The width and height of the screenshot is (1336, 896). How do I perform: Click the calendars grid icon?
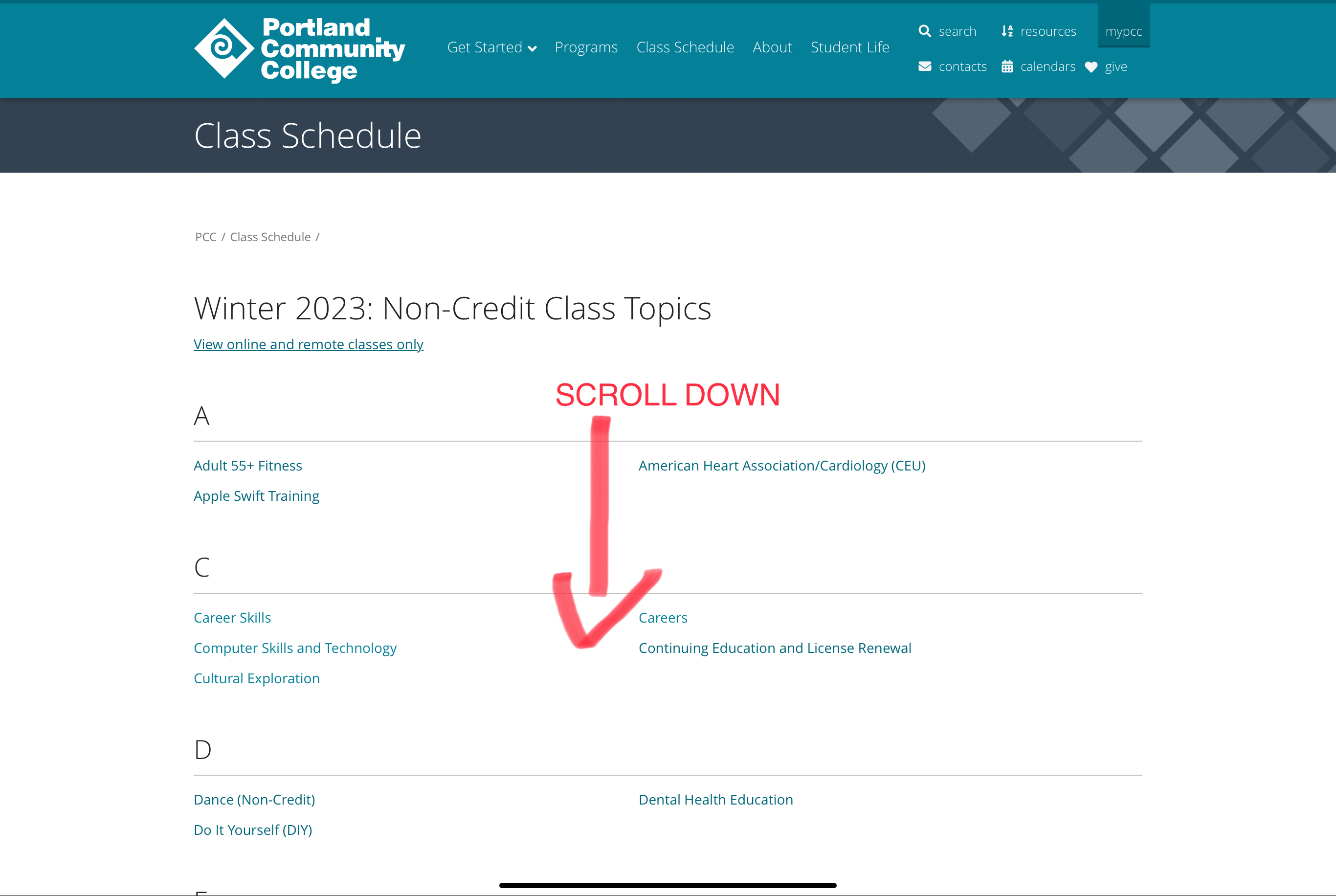tap(1007, 67)
